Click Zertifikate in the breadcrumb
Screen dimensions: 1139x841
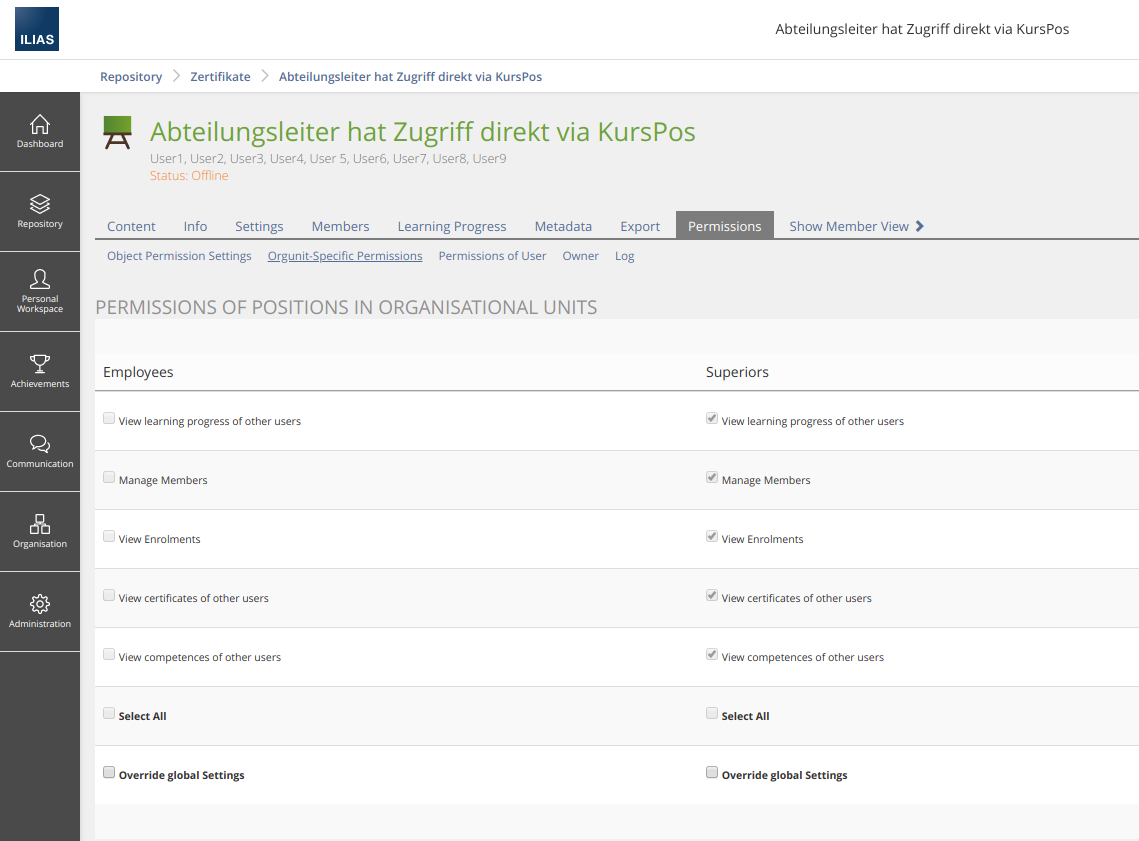click(x=220, y=77)
